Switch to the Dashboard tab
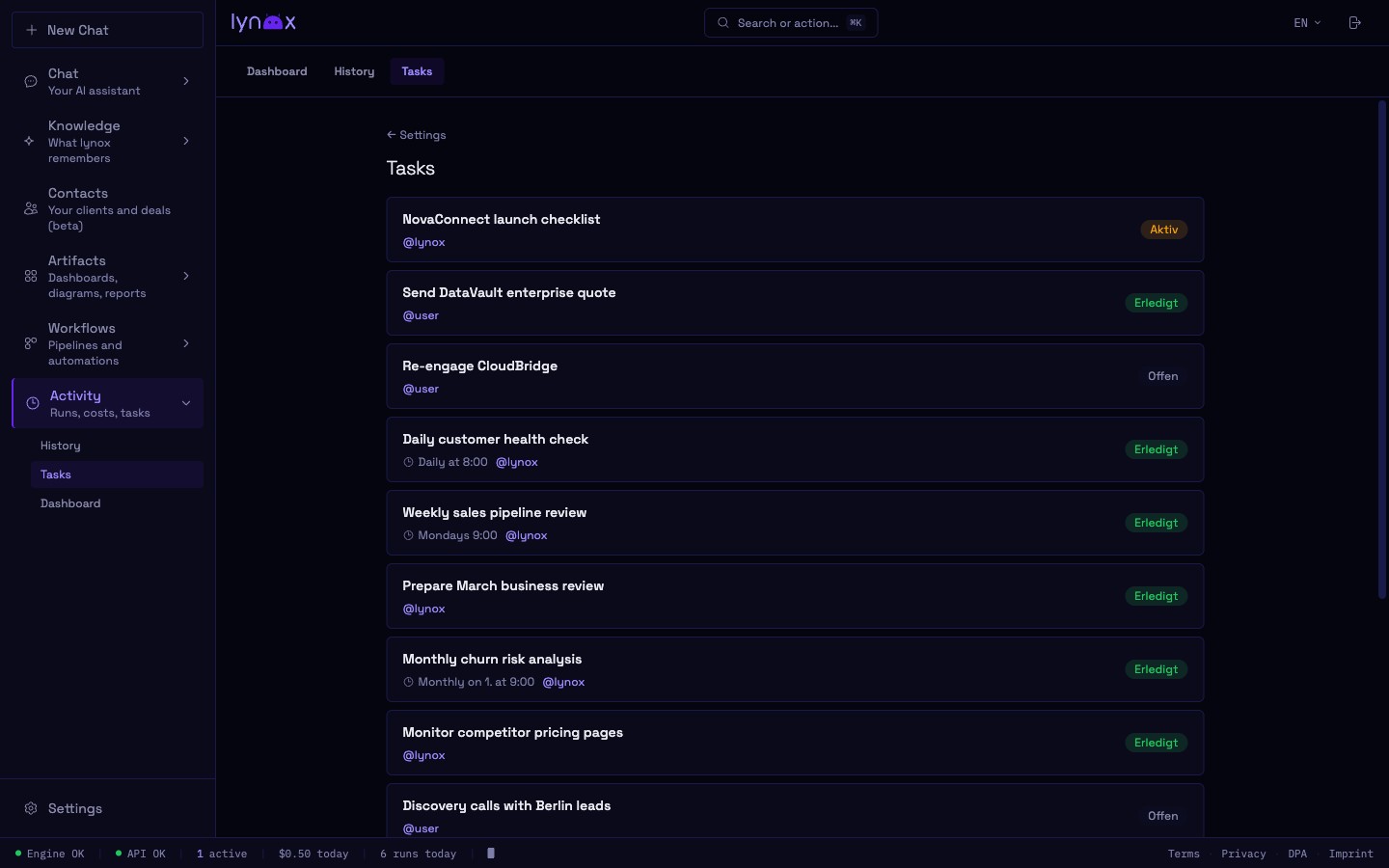Viewport: 1389px width, 868px height. [x=277, y=70]
